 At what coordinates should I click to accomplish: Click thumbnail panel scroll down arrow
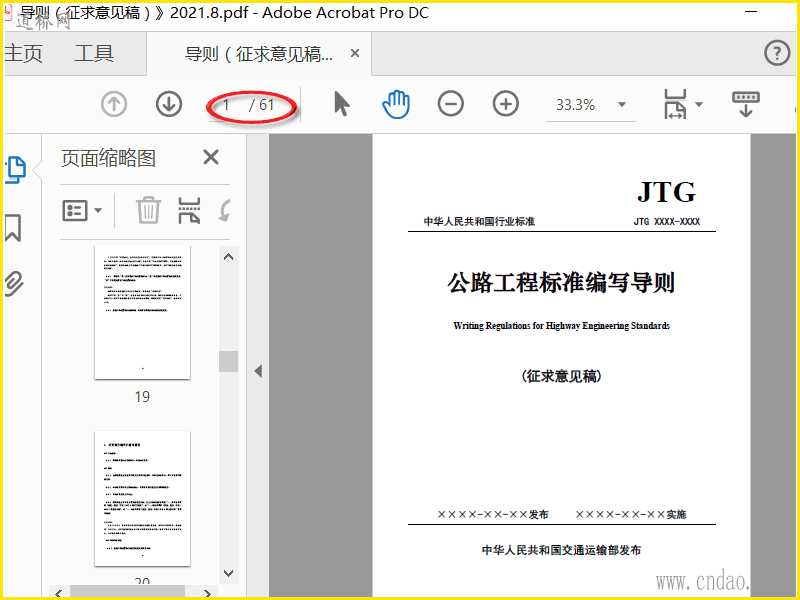[229, 573]
